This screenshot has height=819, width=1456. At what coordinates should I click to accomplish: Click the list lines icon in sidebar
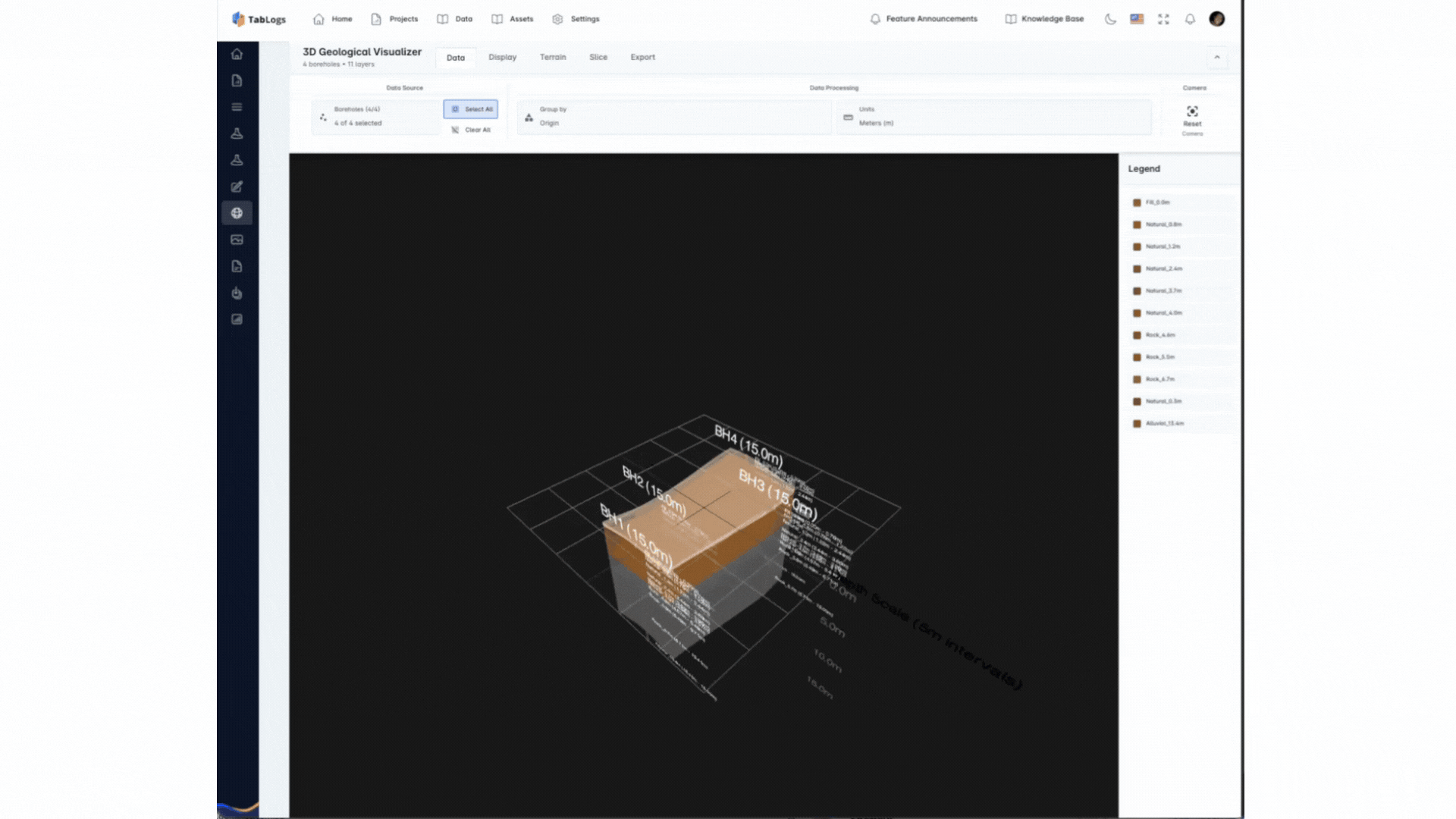coord(237,107)
